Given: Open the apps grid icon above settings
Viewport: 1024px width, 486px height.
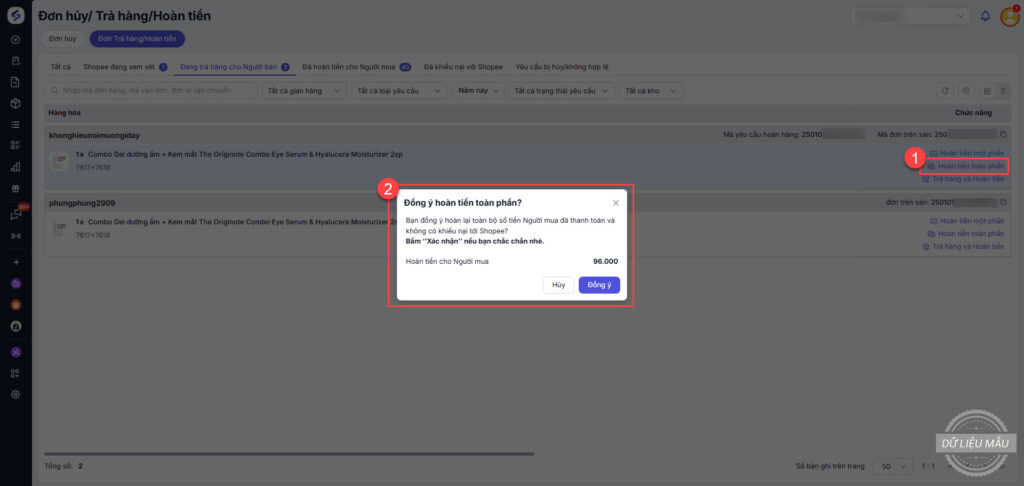Looking at the screenshot, I should click(x=16, y=374).
